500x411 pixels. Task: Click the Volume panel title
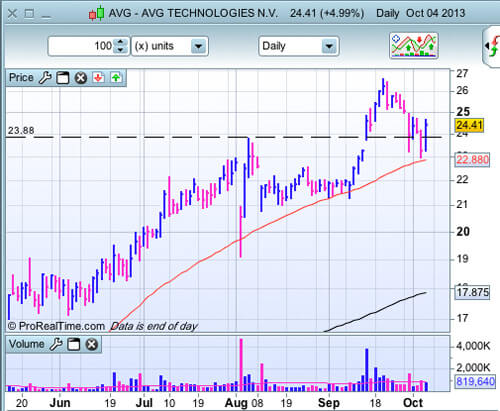point(26,344)
